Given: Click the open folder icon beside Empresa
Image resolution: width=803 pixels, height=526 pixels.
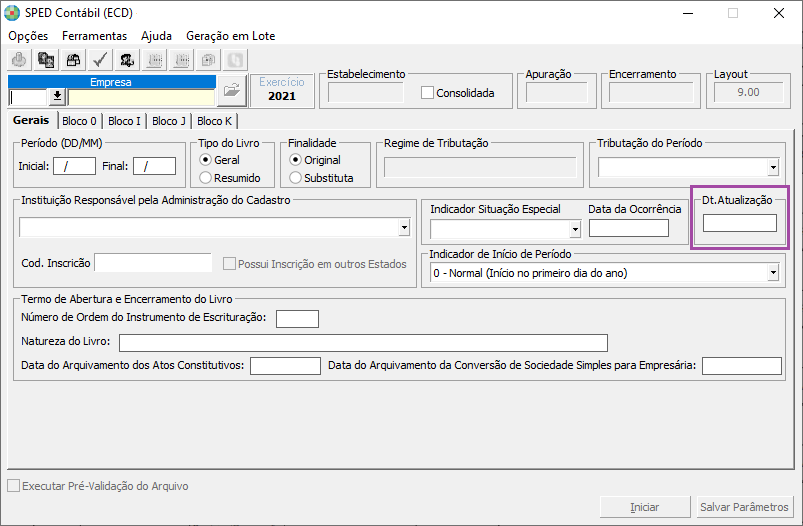Looking at the screenshot, I should (x=232, y=91).
